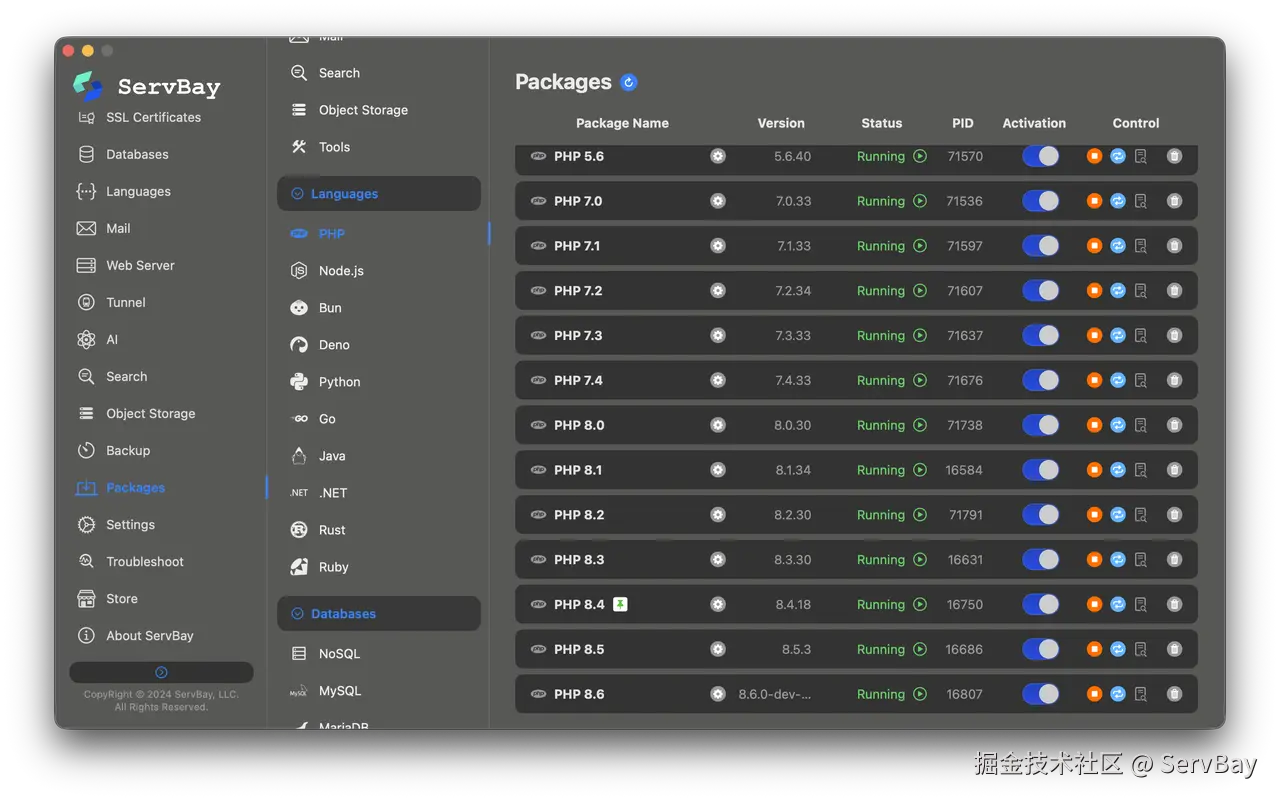Viewport: 1280px width, 801px height.
Task: Stop the PHP 7.4 service
Action: tap(1094, 380)
